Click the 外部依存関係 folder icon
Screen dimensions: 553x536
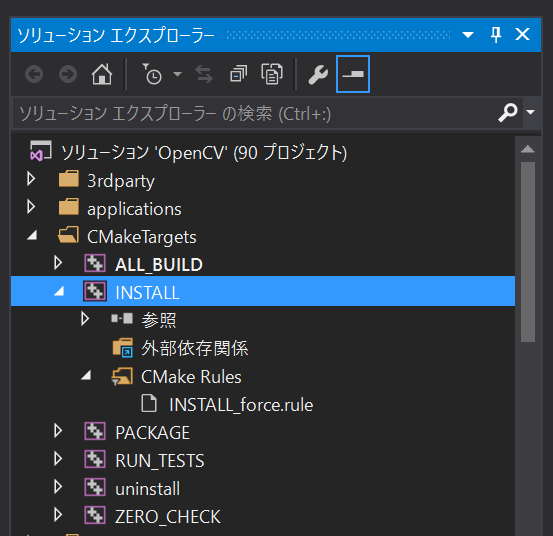[123, 348]
